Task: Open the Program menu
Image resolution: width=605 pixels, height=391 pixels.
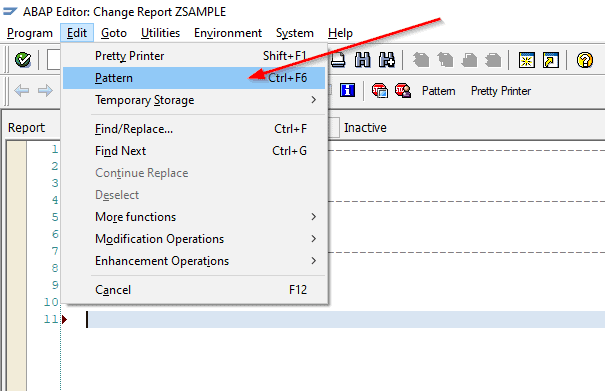Action: (x=30, y=33)
